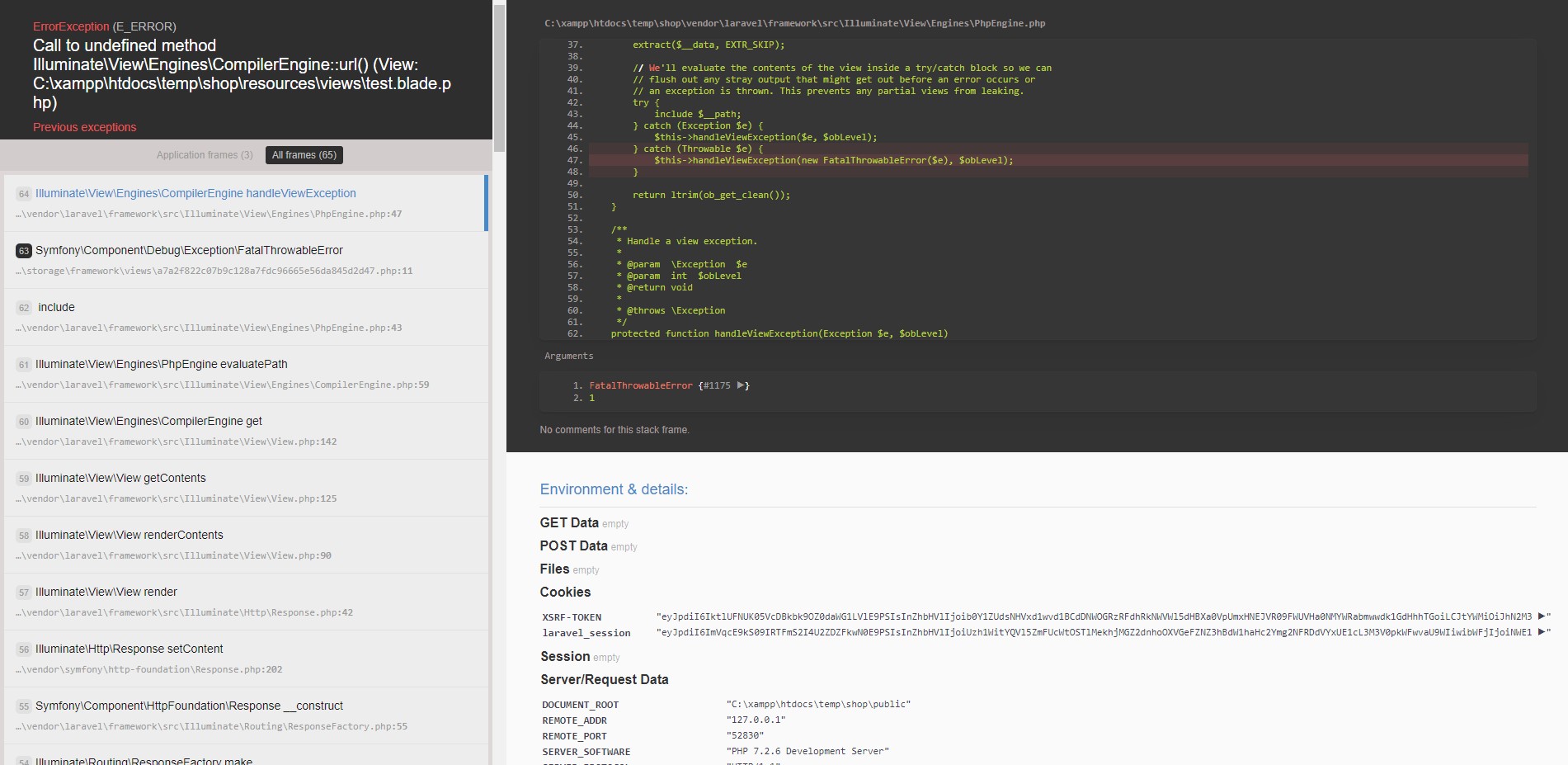
Task: Select frame 61 PhpEngine evaluatePath
Action: click(x=246, y=374)
